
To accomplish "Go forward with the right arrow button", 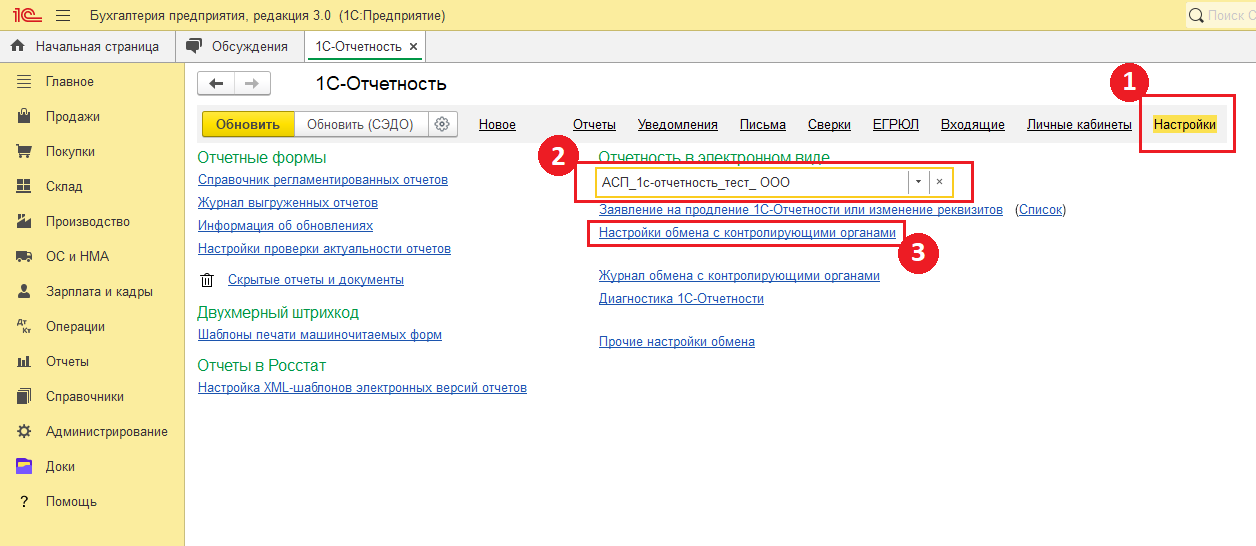I will coord(252,84).
